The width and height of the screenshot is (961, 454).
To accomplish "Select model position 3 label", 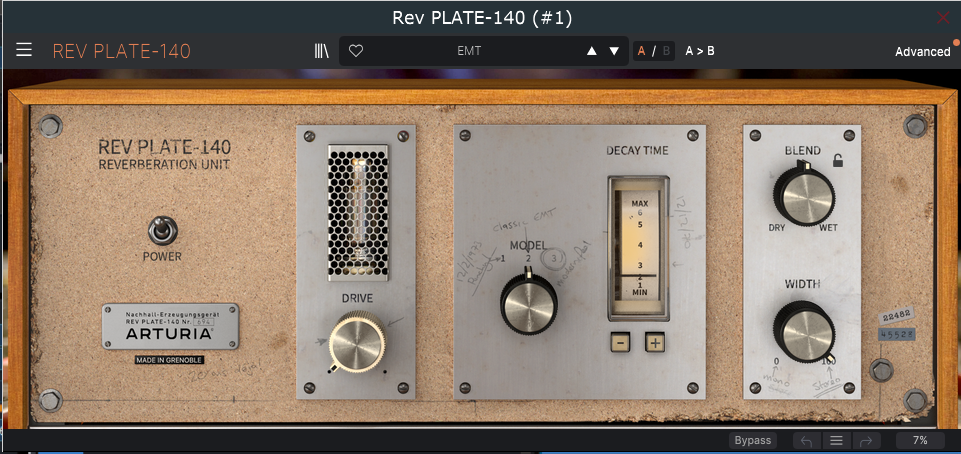I will tap(554, 259).
